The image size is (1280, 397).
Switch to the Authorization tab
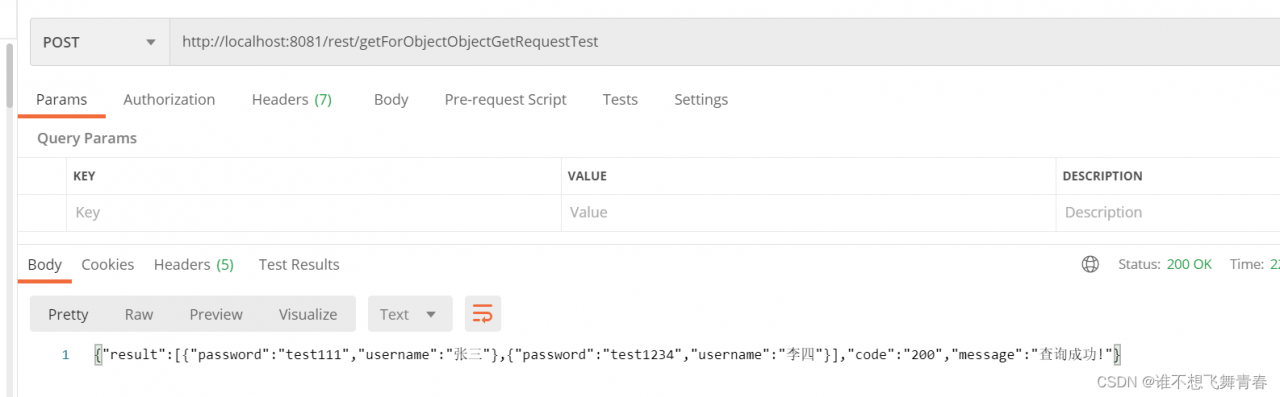(169, 99)
